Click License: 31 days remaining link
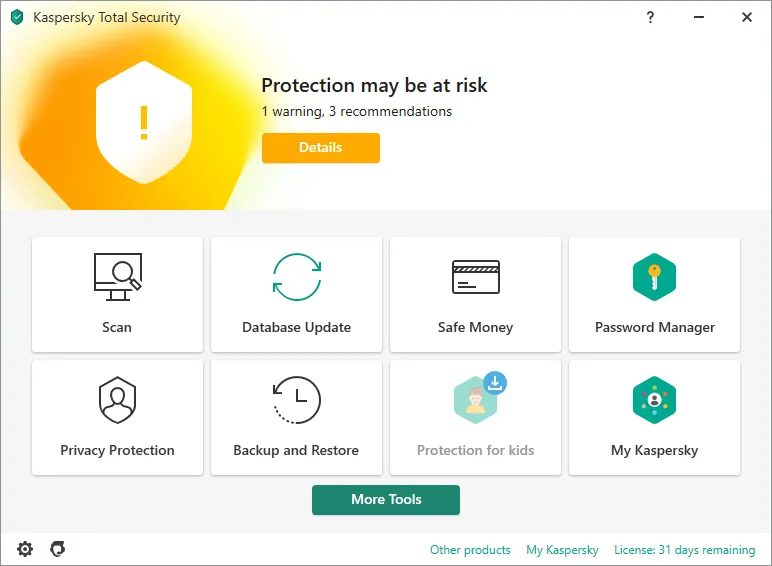This screenshot has height=566, width=772. [x=685, y=550]
